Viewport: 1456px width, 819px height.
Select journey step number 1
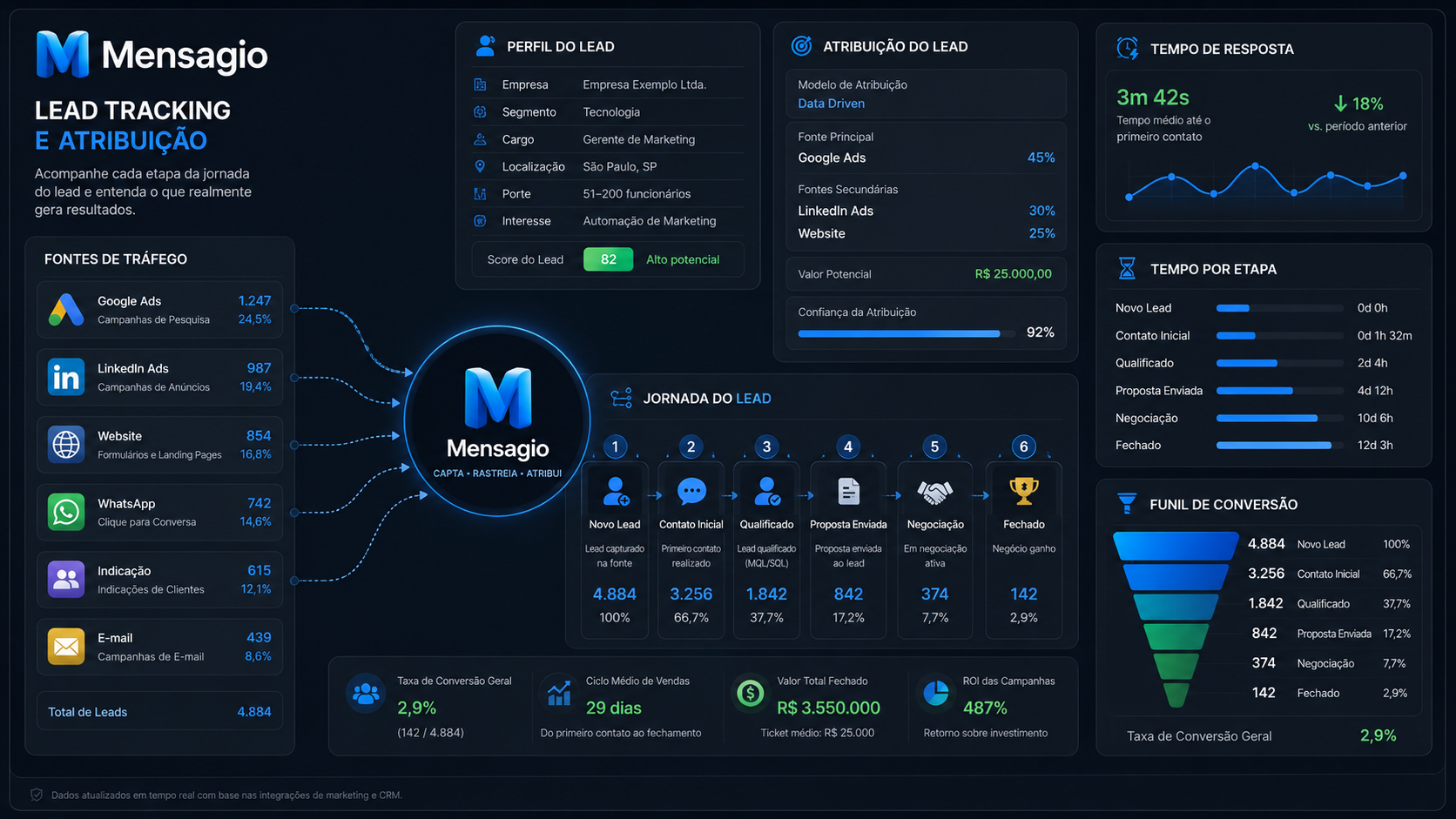click(x=615, y=446)
